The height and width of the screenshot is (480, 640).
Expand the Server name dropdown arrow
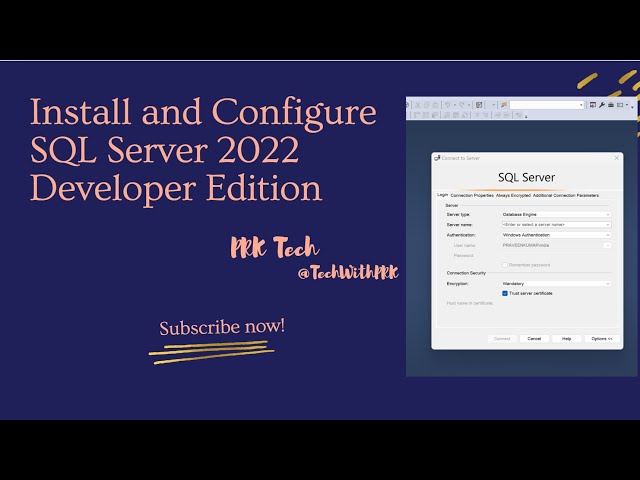(608, 225)
